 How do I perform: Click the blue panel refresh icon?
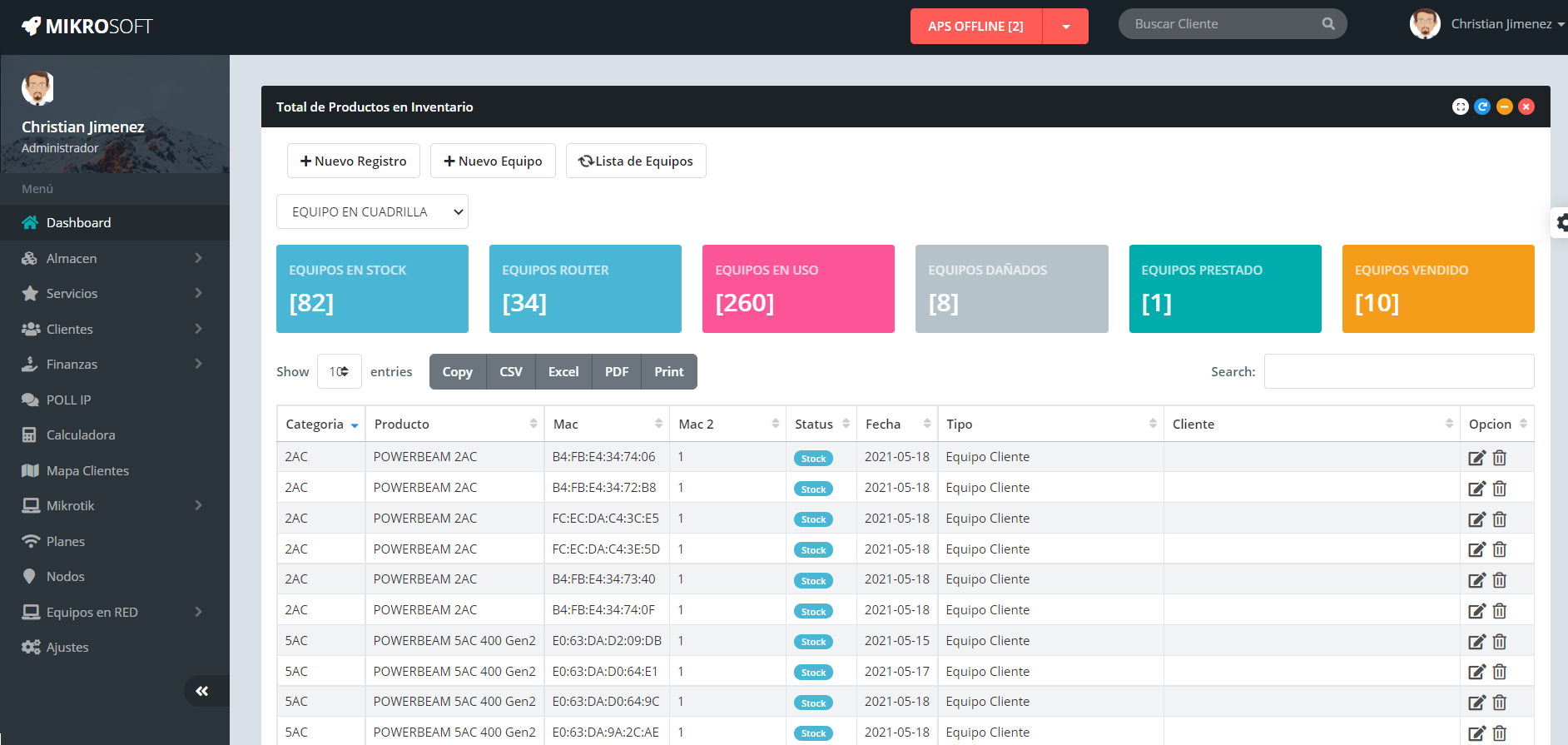[1482, 107]
